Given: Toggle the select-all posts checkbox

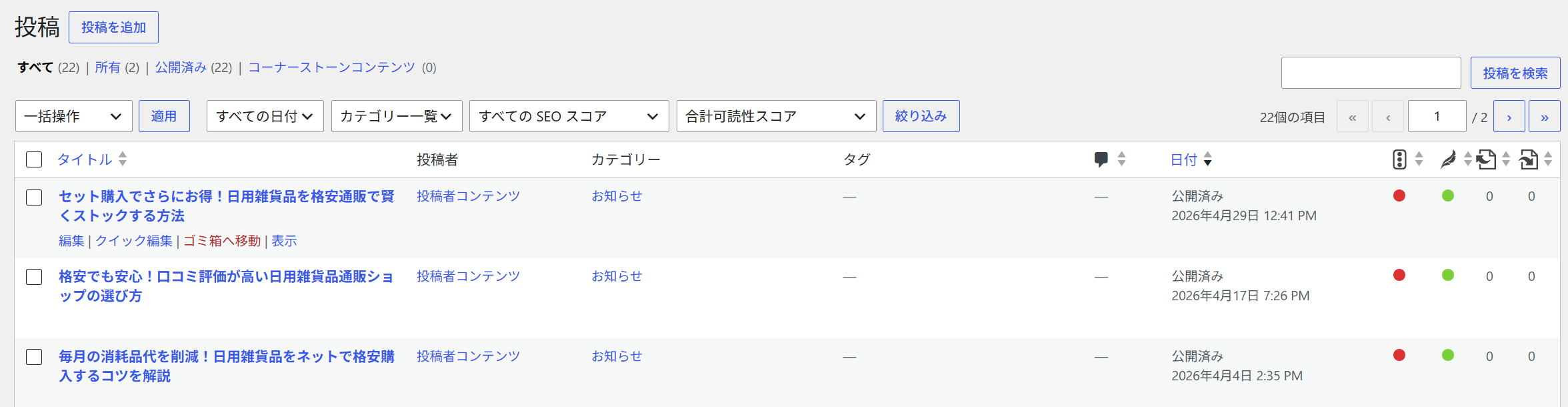Looking at the screenshot, I should point(34,159).
